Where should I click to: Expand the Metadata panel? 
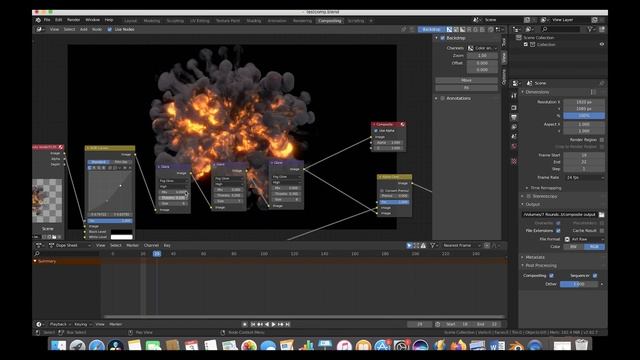click(522, 257)
